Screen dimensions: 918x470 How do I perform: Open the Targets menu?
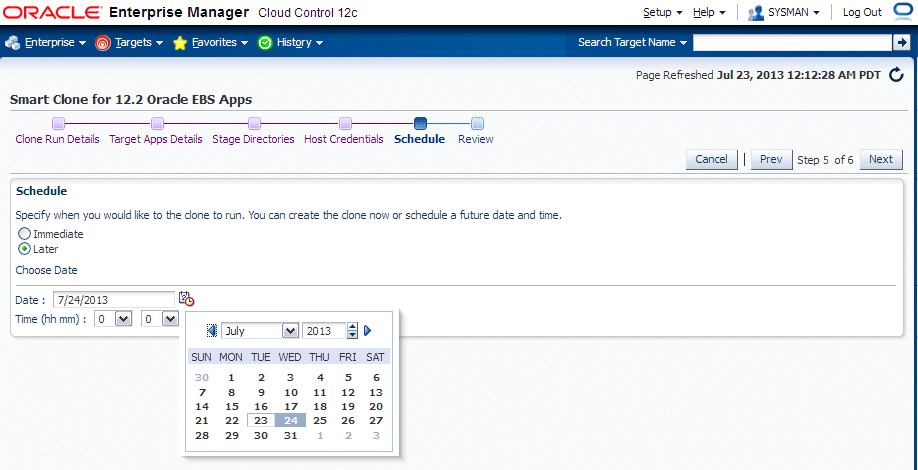click(x=139, y=43)
